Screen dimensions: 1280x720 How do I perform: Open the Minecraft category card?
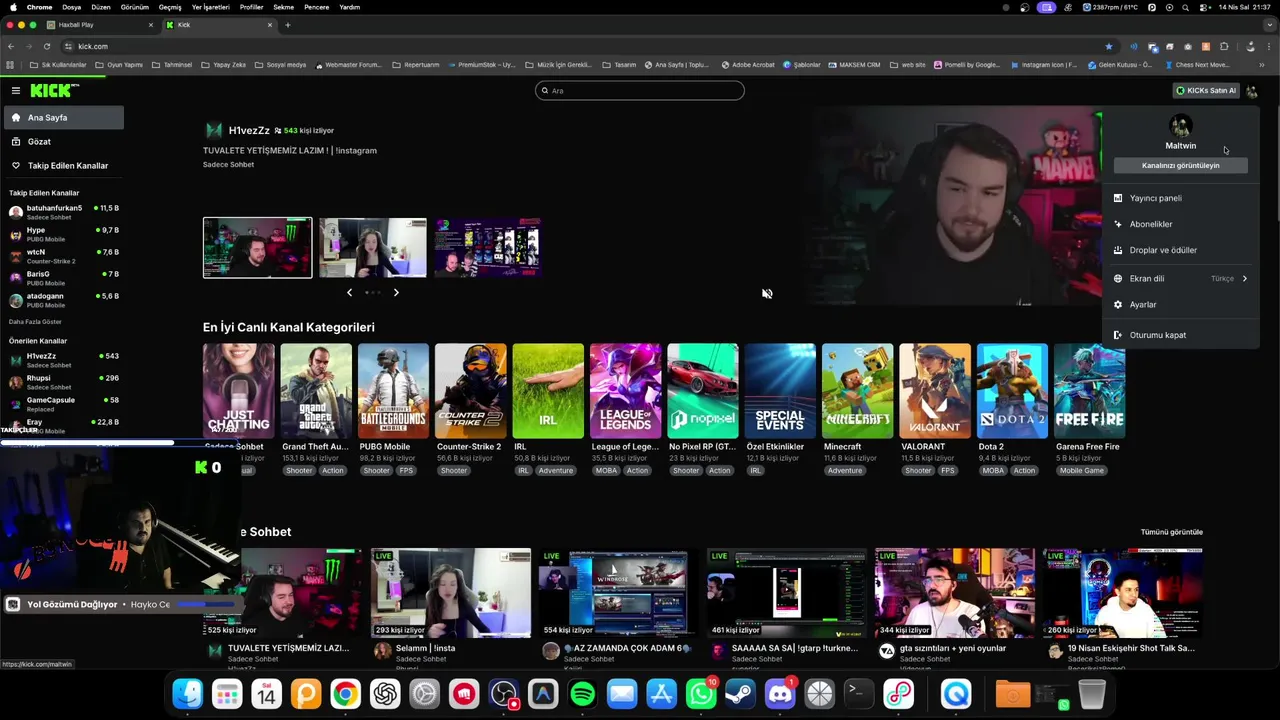click(858, 391)
